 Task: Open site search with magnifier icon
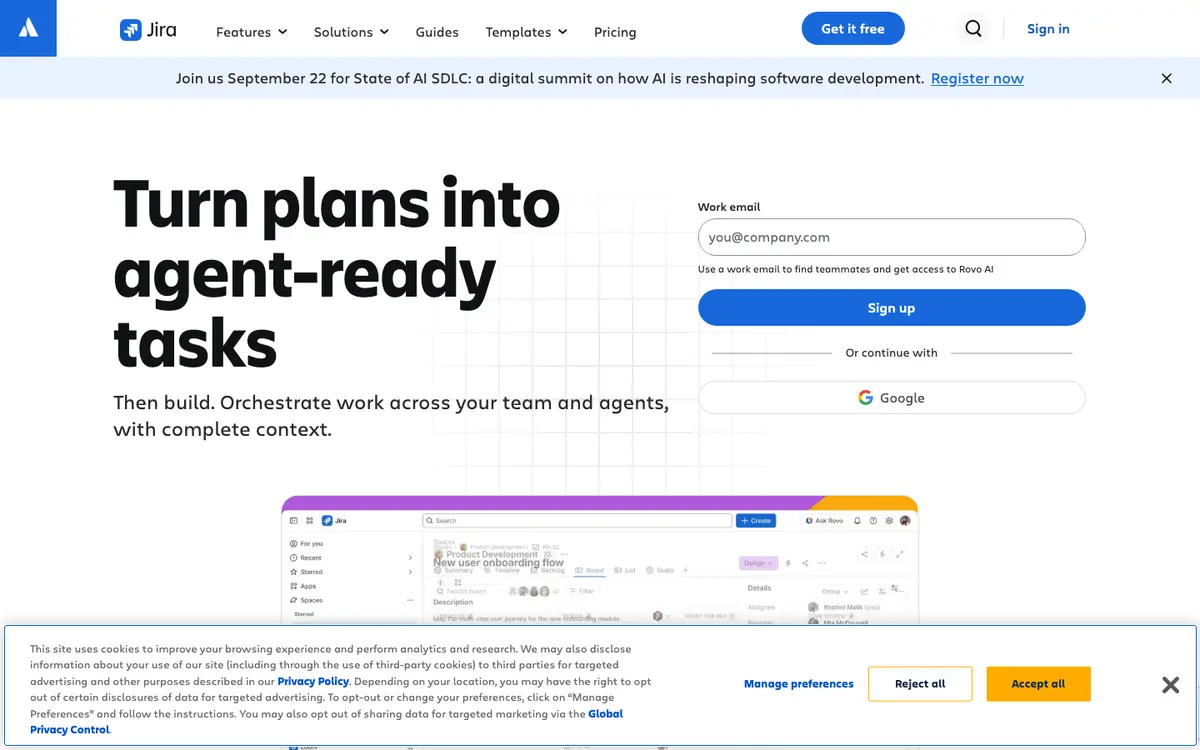coord(973,29)
